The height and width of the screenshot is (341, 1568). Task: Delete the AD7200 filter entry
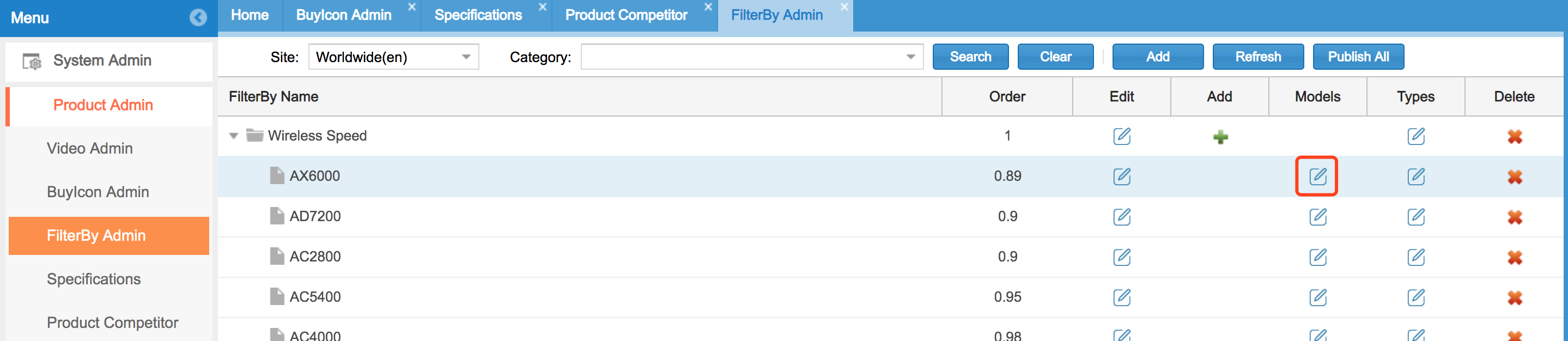1515,217
